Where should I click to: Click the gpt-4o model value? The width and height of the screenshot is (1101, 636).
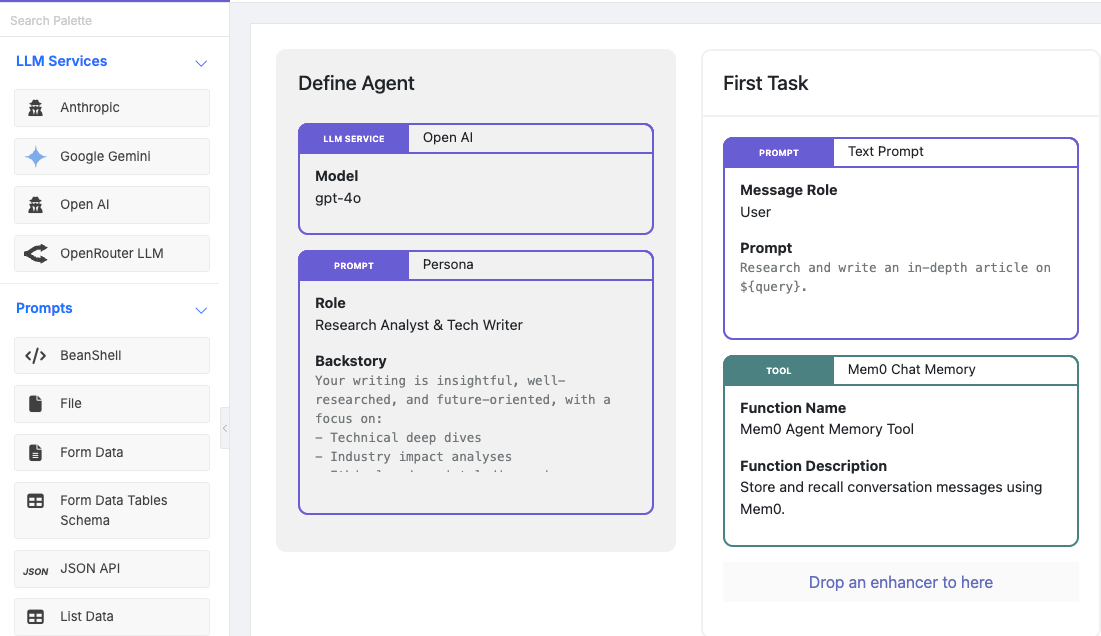(x=338, y=198)
